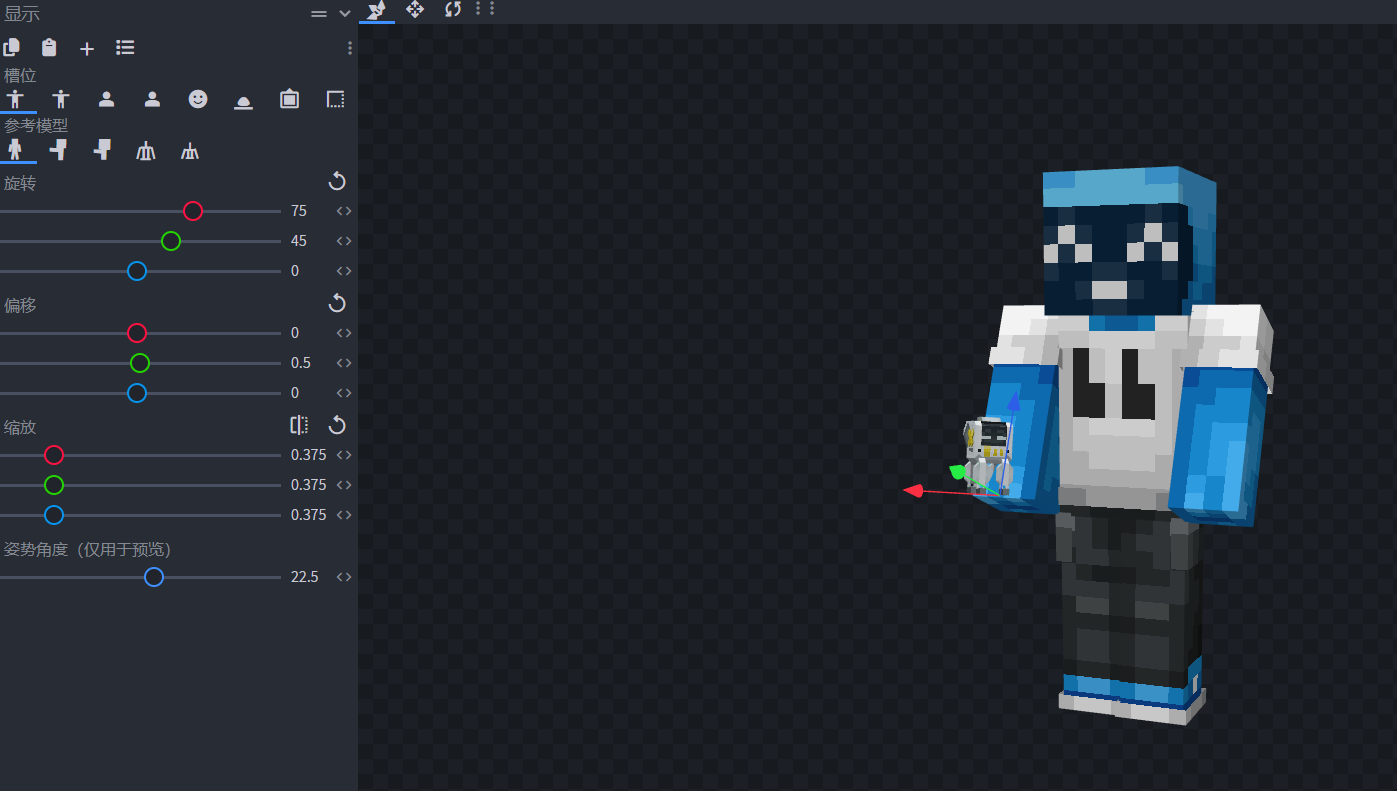Click the stepper arrows beside green scale 0.375
The image size is (1397, 791).
344,485
